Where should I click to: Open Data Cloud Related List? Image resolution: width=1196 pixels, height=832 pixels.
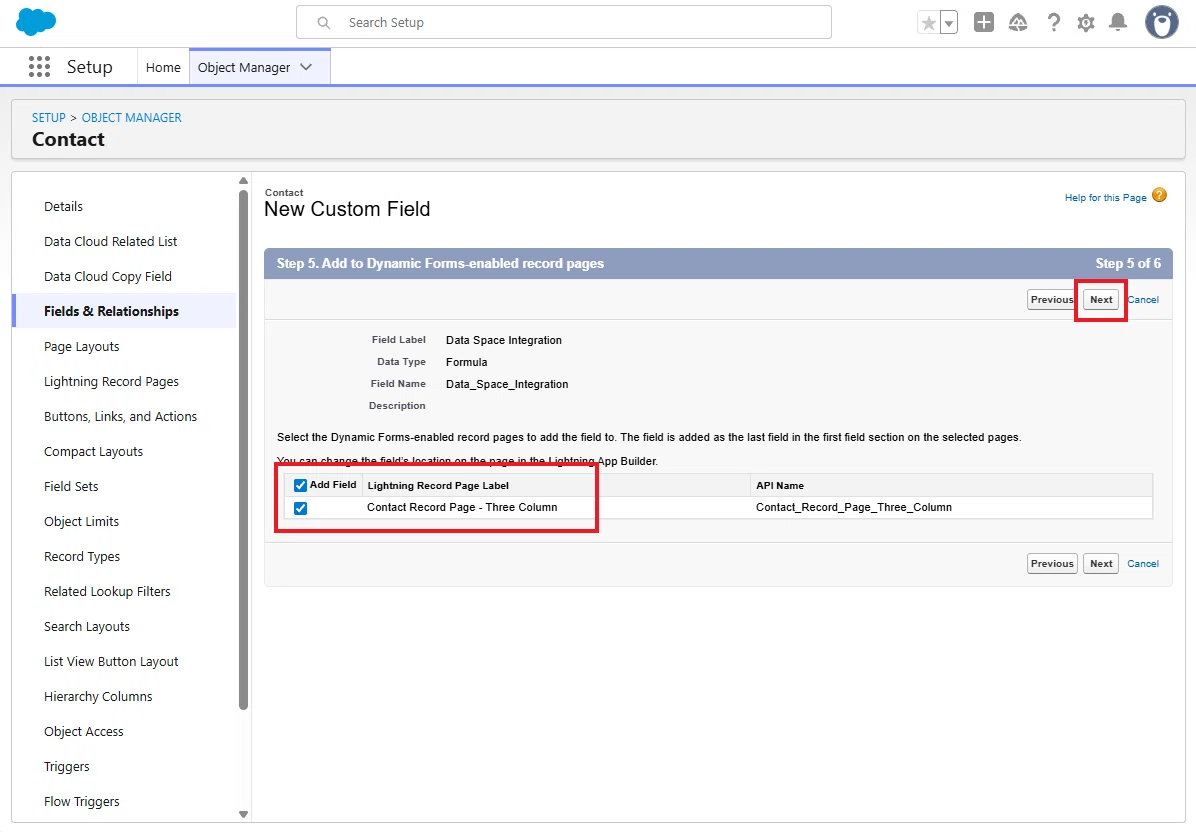click(x=111, y=242)
